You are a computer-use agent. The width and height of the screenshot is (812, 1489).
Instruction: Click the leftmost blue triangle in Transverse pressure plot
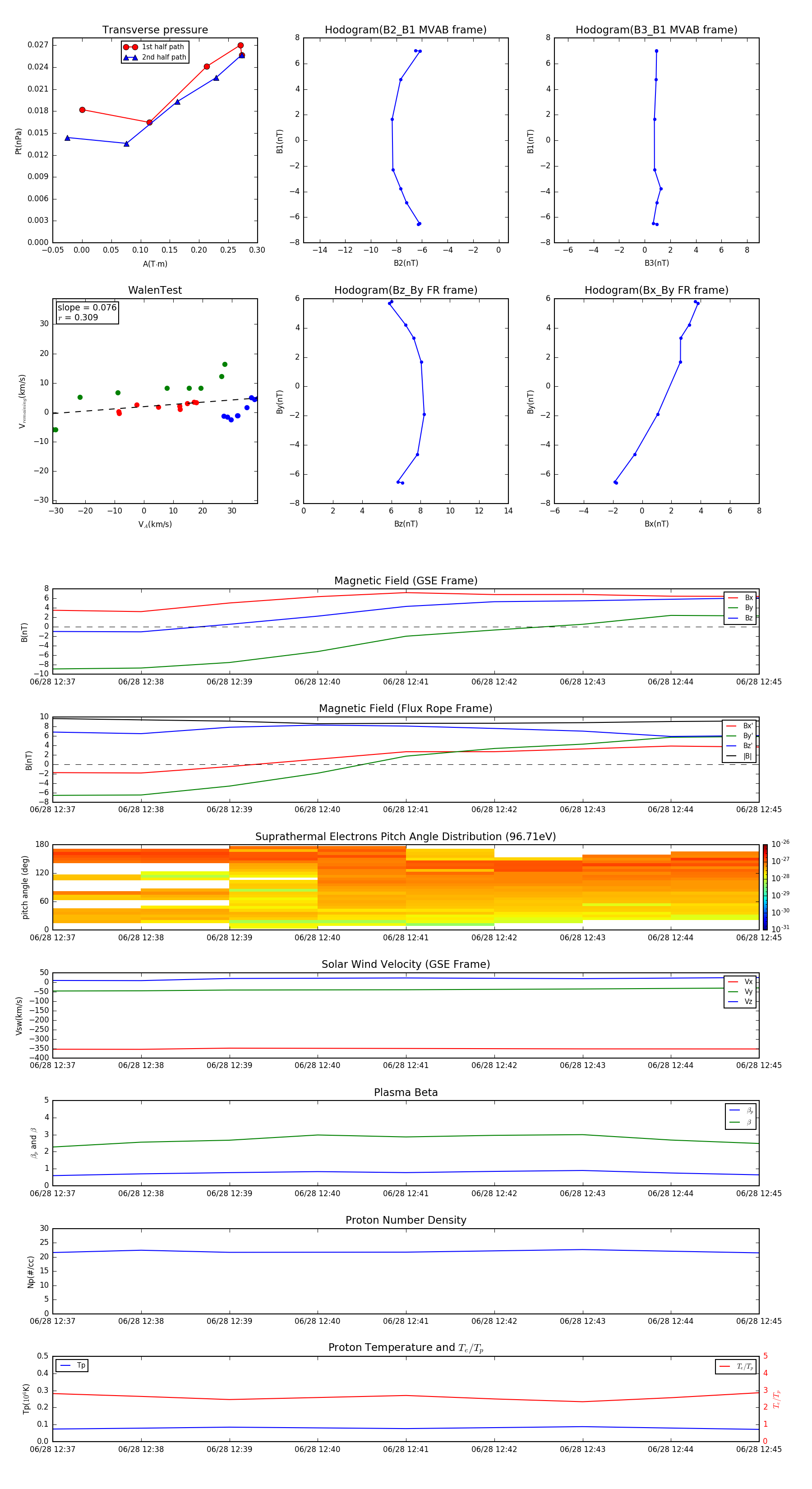click(68, 138)
